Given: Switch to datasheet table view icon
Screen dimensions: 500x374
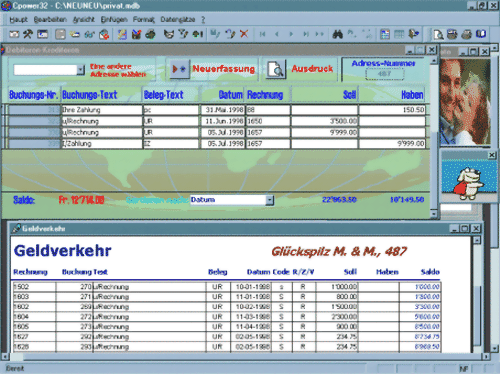Looking at the screenshot, I should (x=399, y=34).
